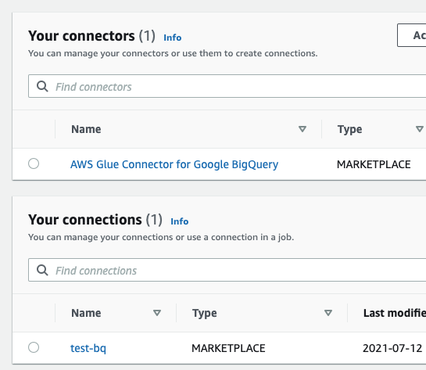Select the AWS Glue Connector for Google BigQuery radio button

33,164
